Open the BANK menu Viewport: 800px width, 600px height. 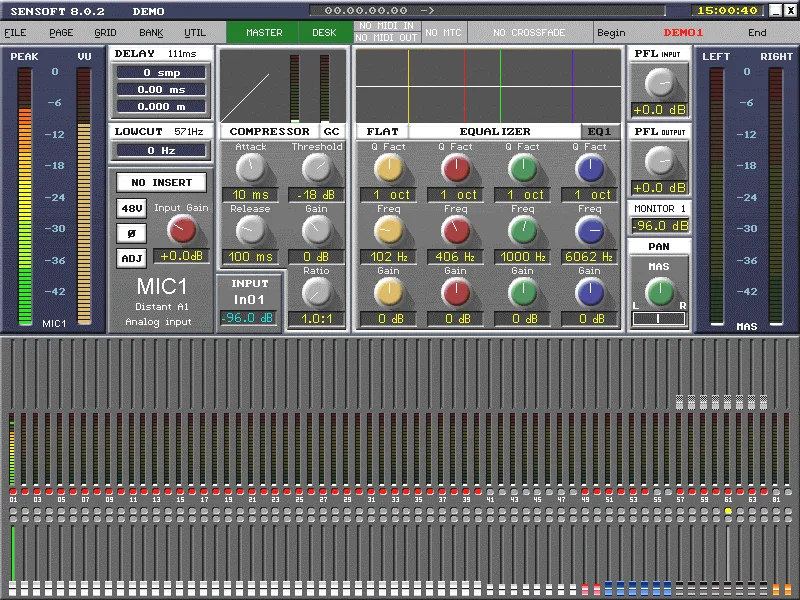tap(151, 33)
